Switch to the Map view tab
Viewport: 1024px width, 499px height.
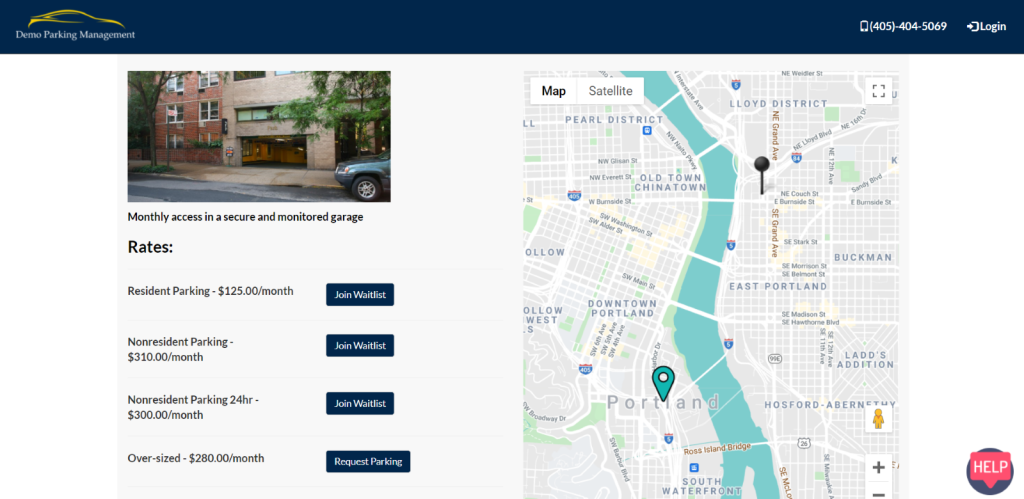pos(553,91)
